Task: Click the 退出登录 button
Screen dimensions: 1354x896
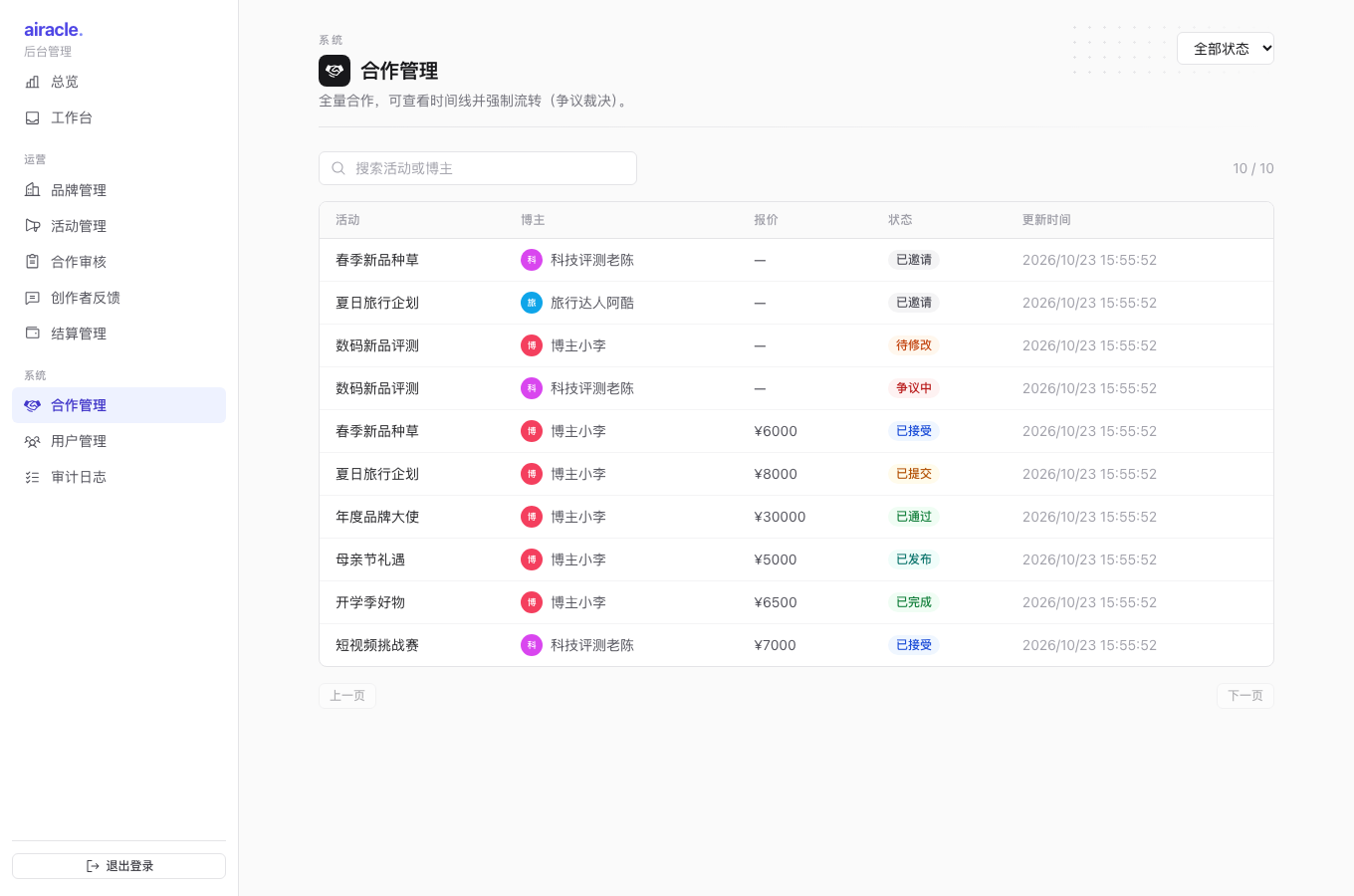Action: pos(118,866)
